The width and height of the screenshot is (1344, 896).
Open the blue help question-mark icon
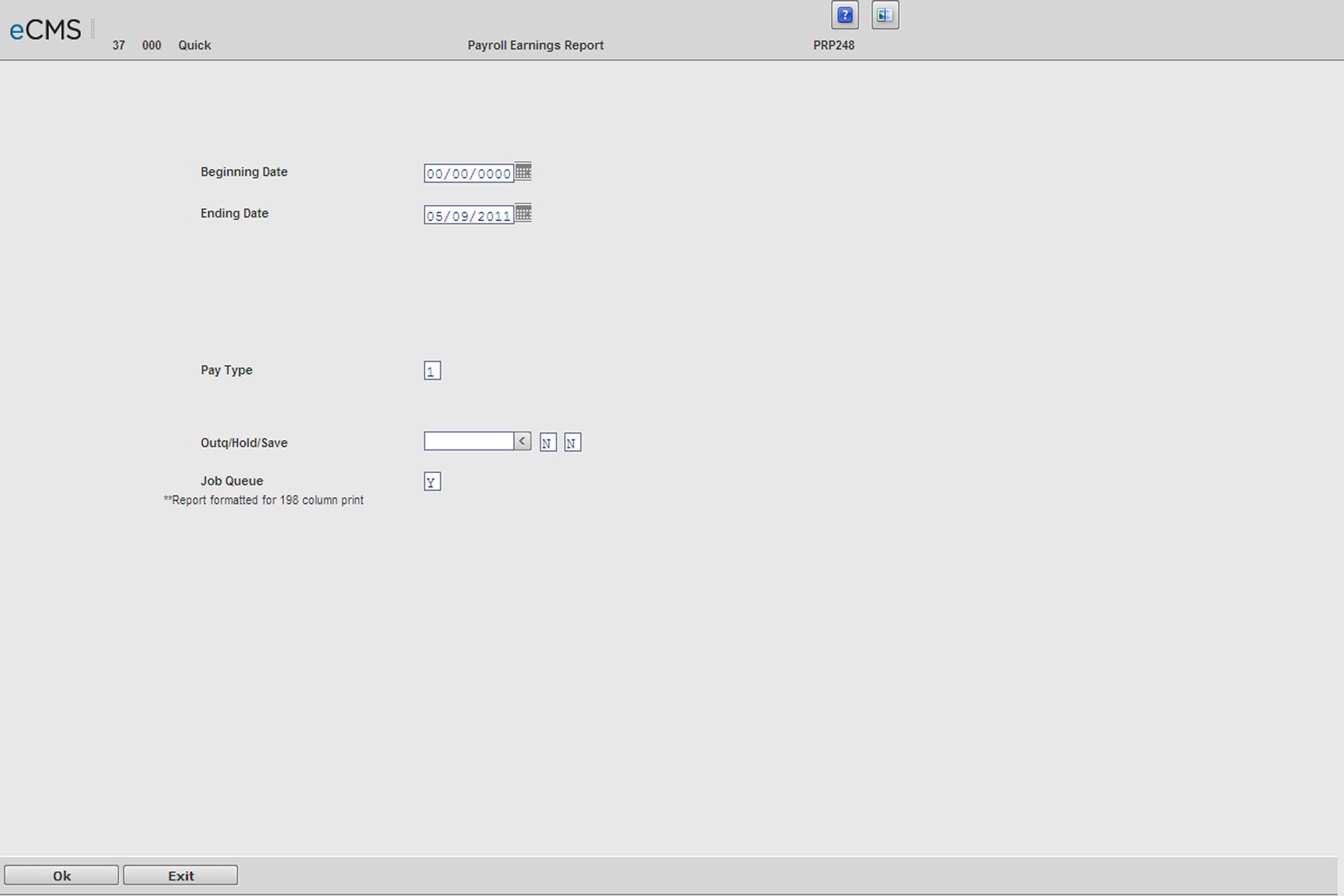[845, 15]
